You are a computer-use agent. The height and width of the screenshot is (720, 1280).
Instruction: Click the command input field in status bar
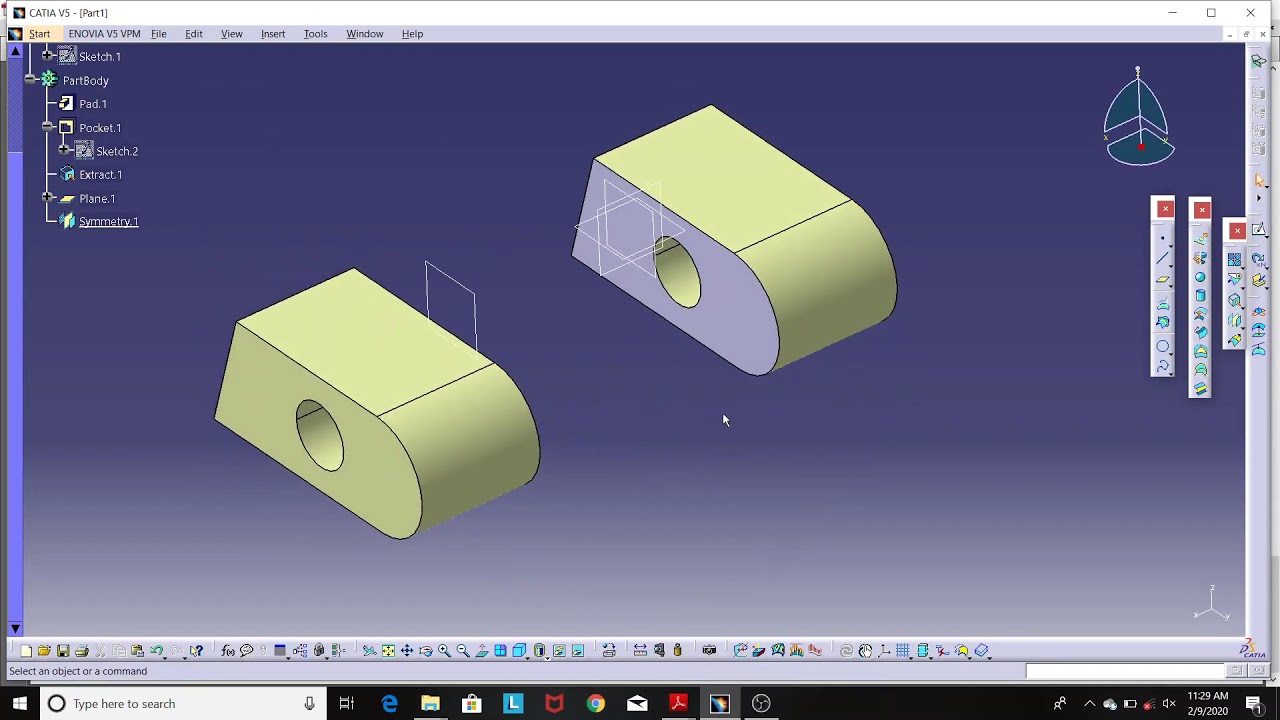coord(1125,671)
